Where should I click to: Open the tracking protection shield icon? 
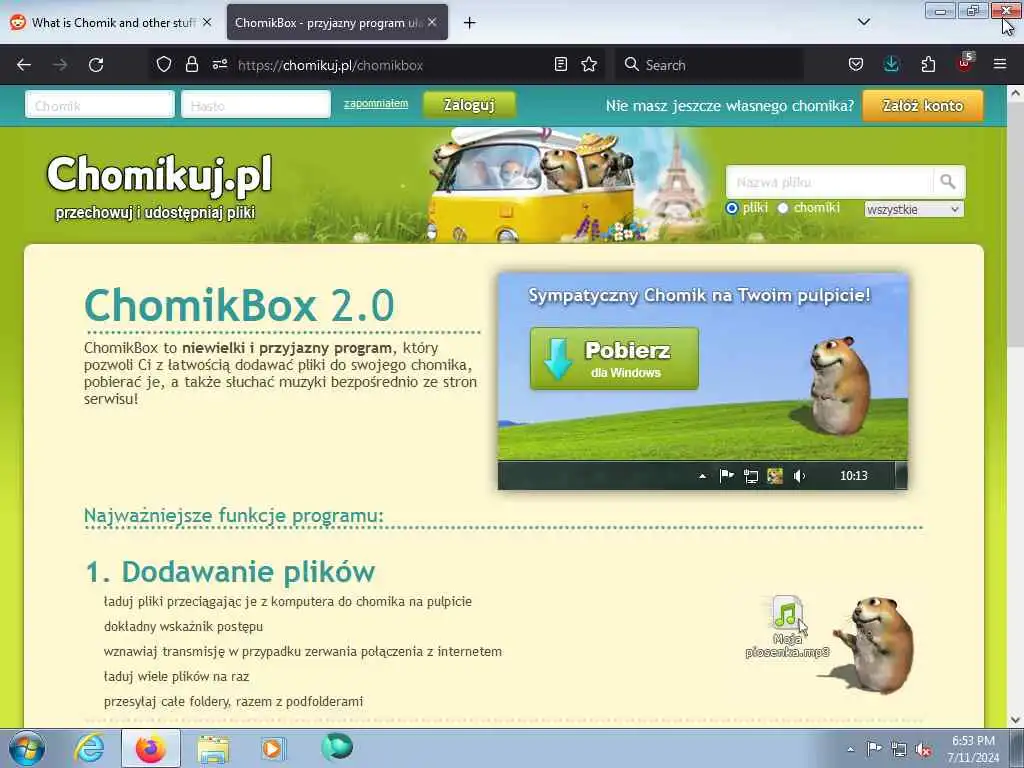164,64
